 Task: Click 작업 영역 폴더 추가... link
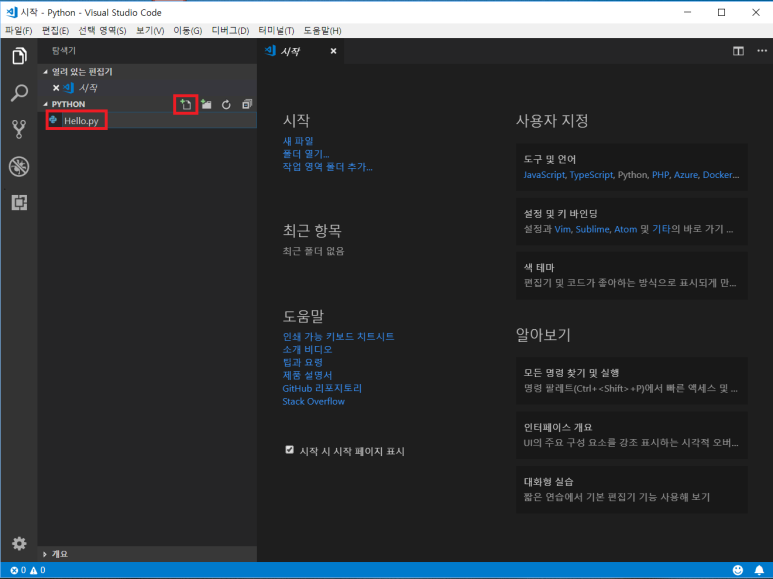click(327, 167)
